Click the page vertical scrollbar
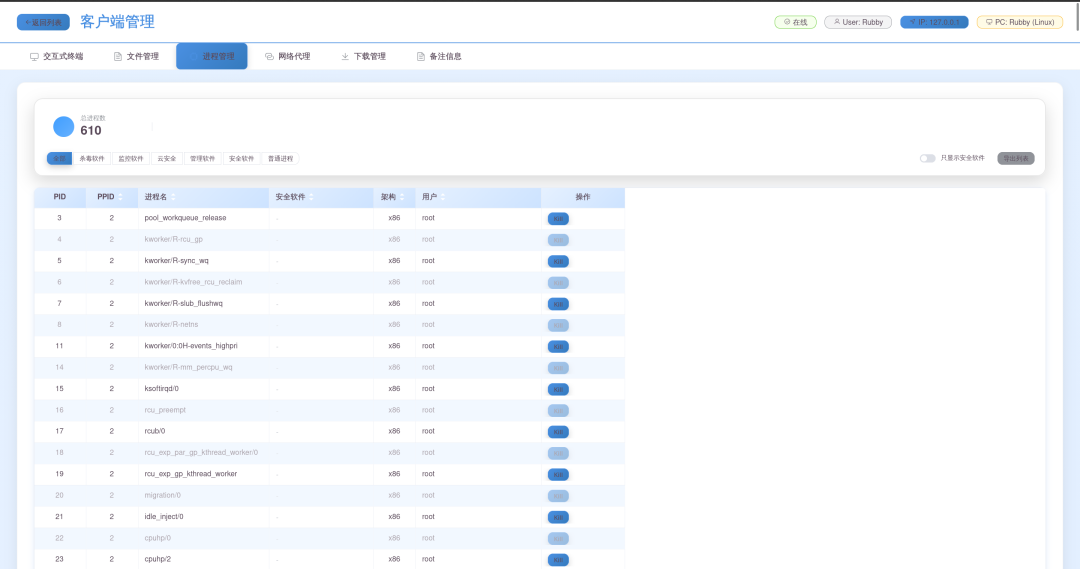The height and width of the screenshot is (569, 1080). pos(1077,17)
